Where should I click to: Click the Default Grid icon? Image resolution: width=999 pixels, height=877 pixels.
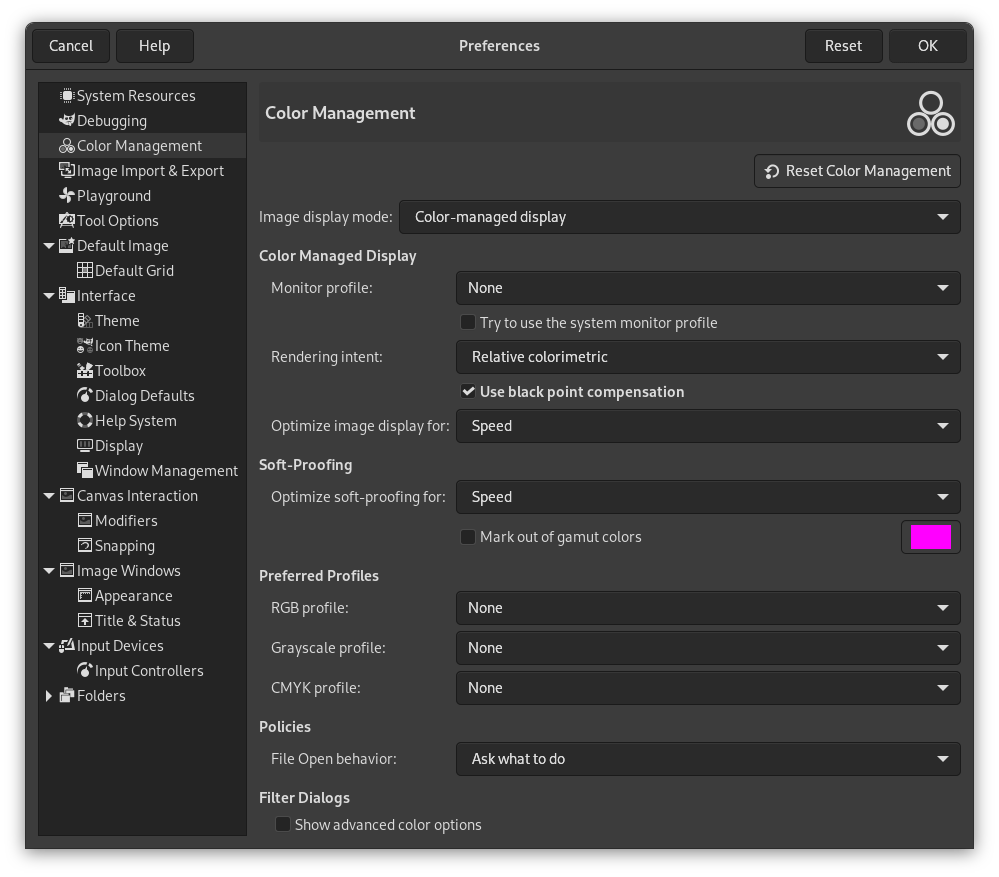point(85,271)
